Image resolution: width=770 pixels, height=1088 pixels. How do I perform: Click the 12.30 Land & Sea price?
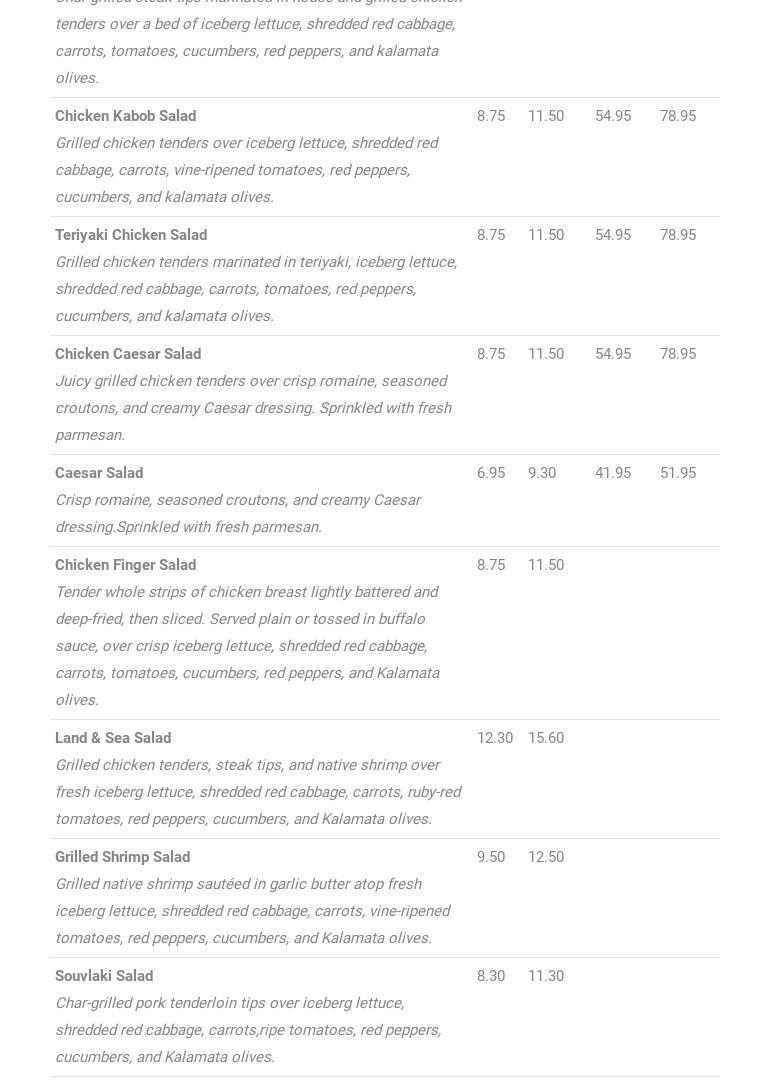[x=495, y=738]
